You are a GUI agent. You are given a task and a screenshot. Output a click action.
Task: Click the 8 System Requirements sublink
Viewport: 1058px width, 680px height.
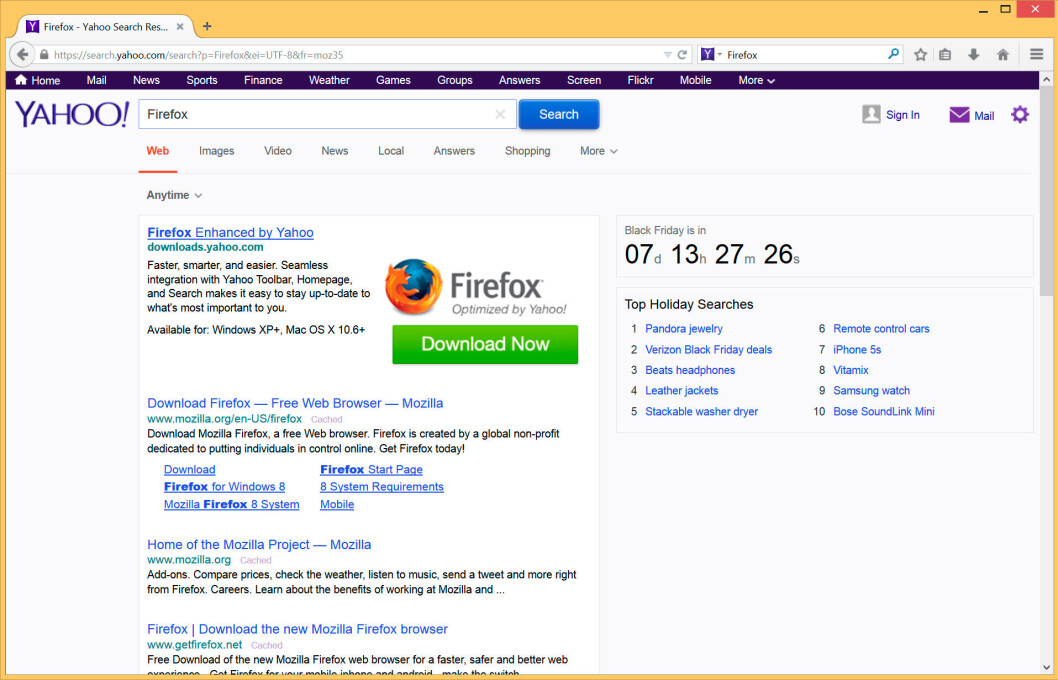pyautogui.click(x=382, y=486)
